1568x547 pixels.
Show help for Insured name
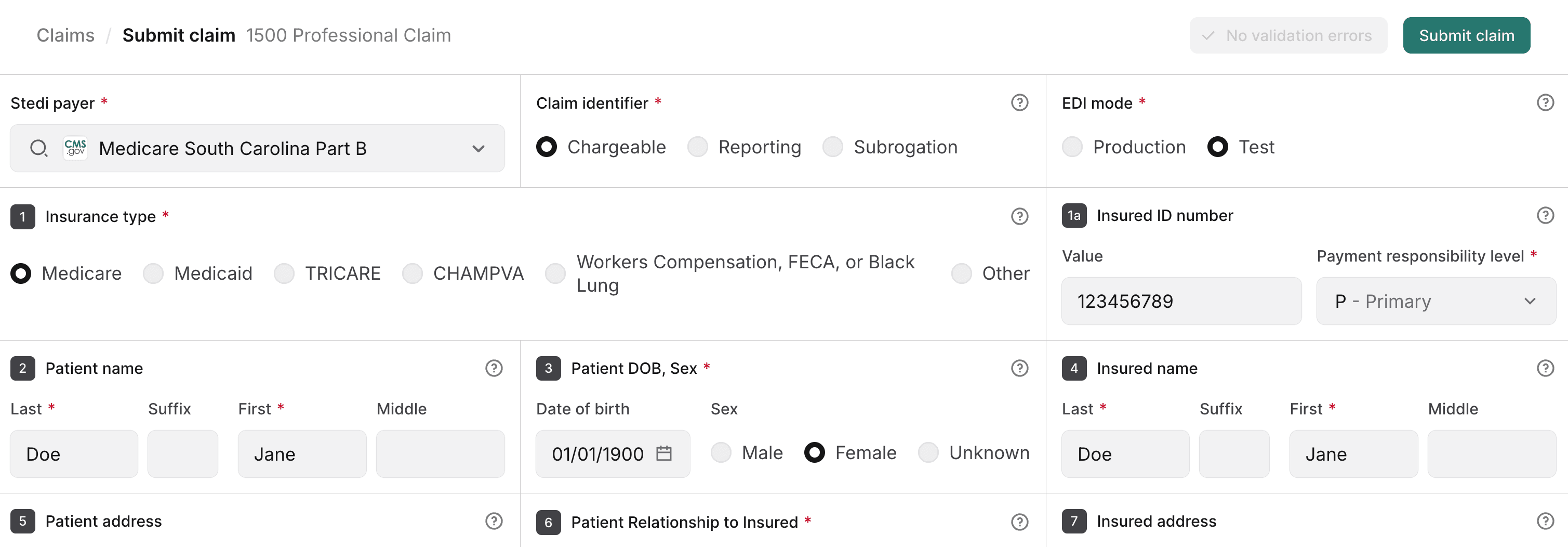(1545, 368)
